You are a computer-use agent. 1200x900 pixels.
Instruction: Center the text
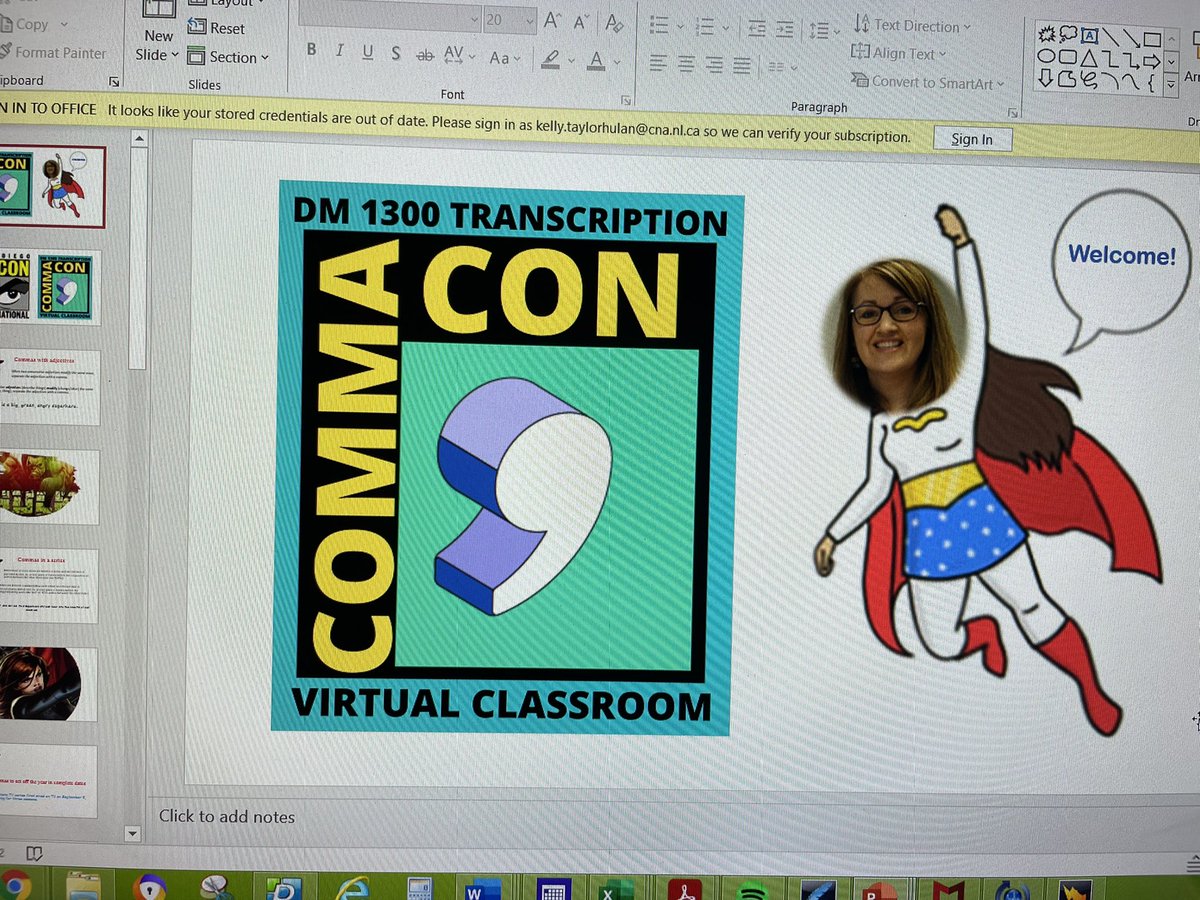click(x=685, y=64)
